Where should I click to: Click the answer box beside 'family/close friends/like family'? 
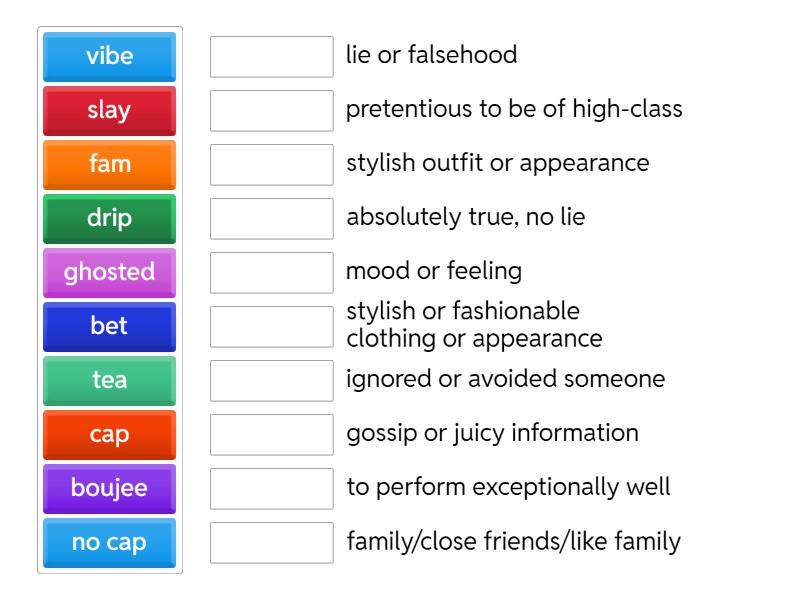coord(271,541)
